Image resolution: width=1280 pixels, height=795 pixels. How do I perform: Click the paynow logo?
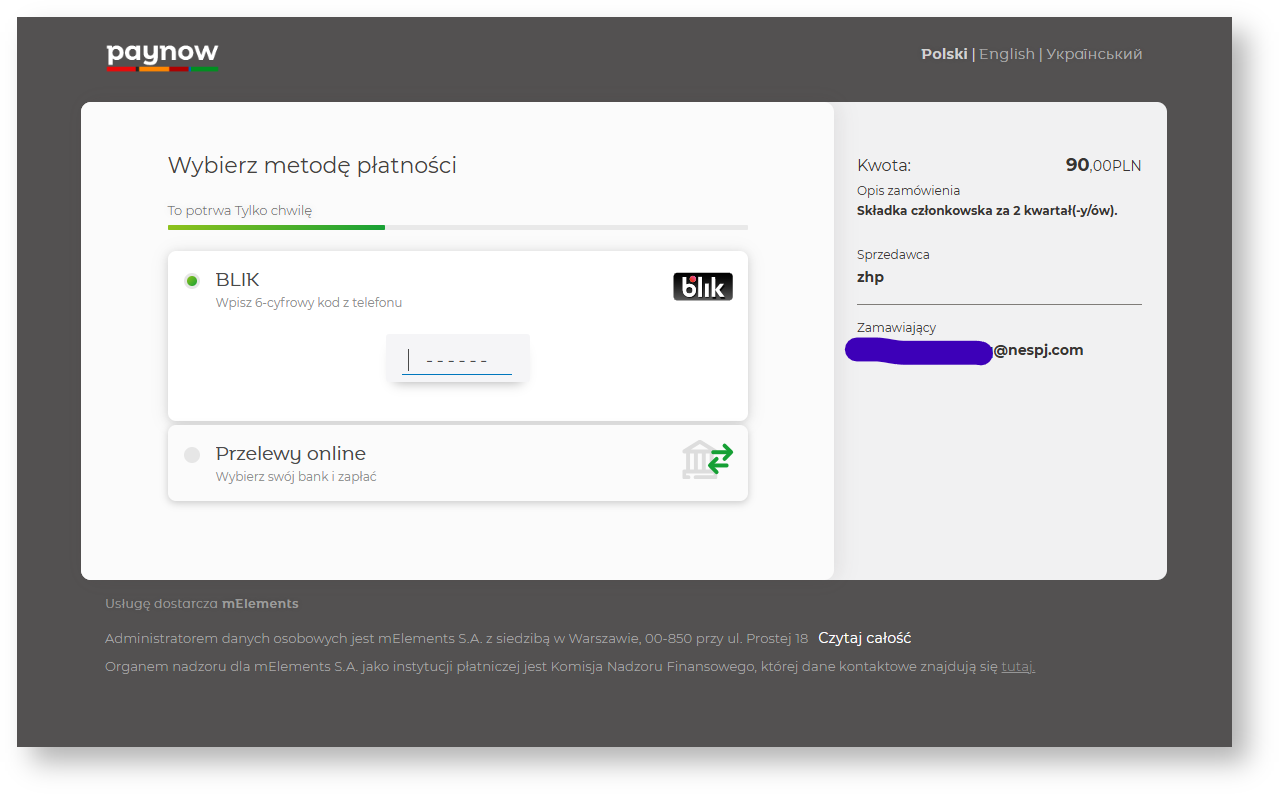pyautogui.click(x=162, y=56)
